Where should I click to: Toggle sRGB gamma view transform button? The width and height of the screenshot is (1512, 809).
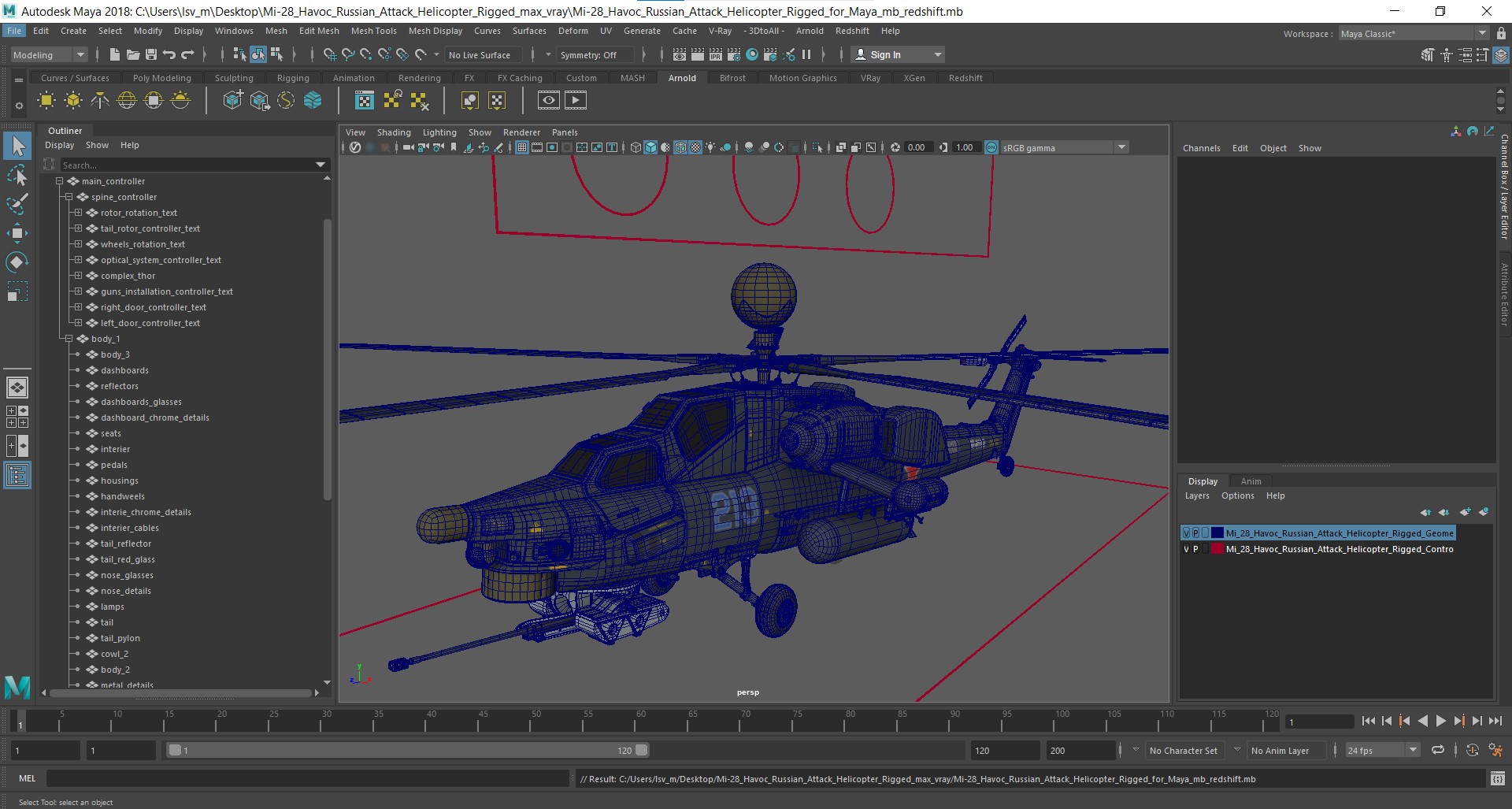point(991,147)
